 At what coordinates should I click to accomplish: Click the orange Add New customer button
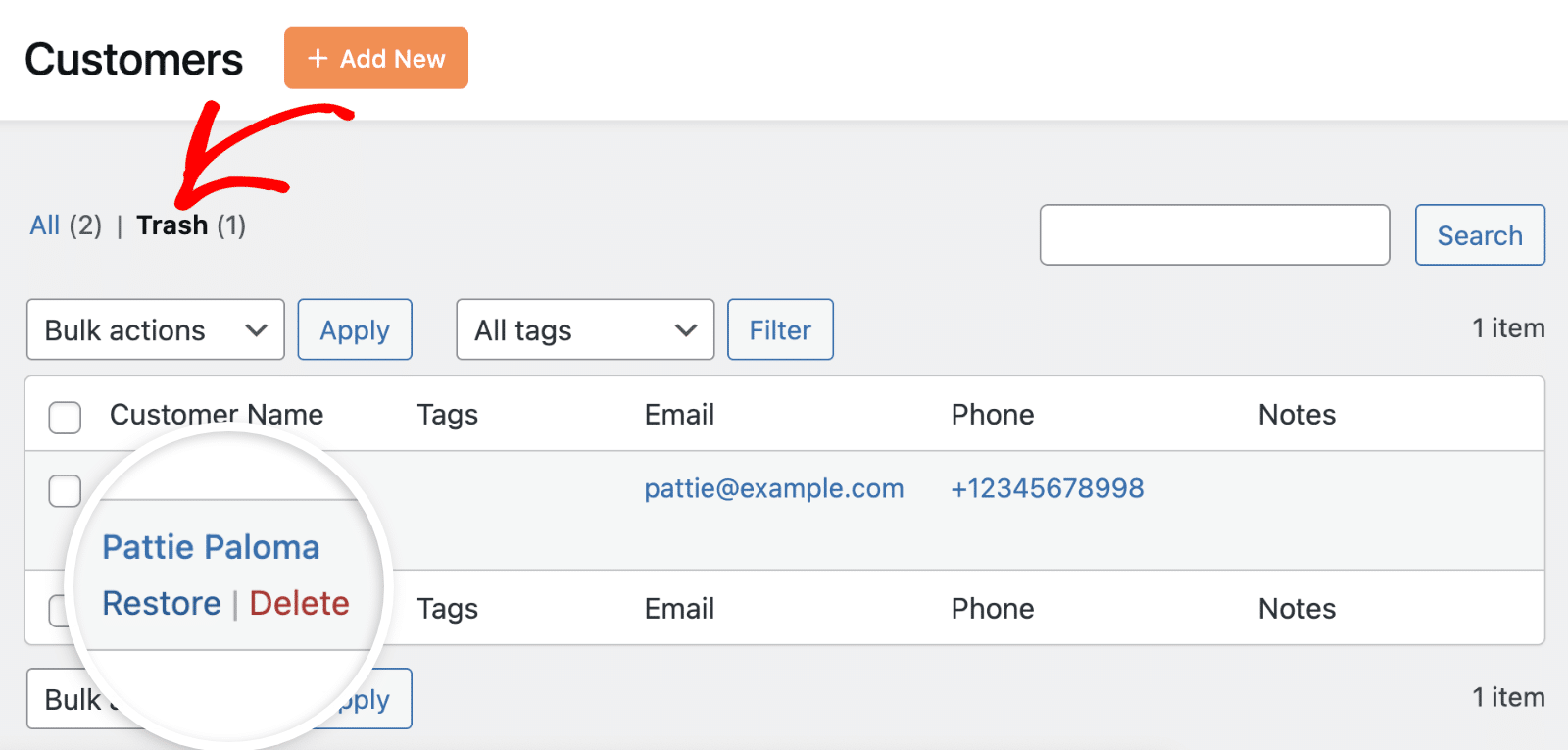[x=375, y=59]
